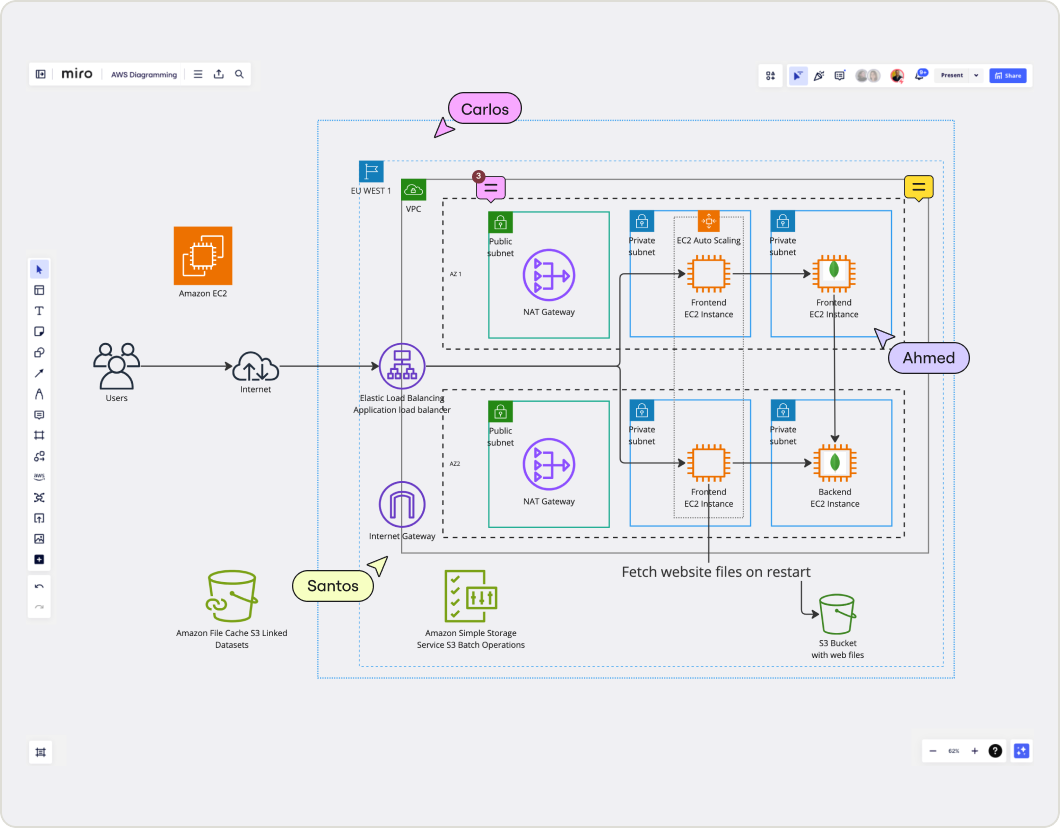Select the VPC cloud icon
The width and height of the screenshot is (1060, 828).
pos(413,190)
